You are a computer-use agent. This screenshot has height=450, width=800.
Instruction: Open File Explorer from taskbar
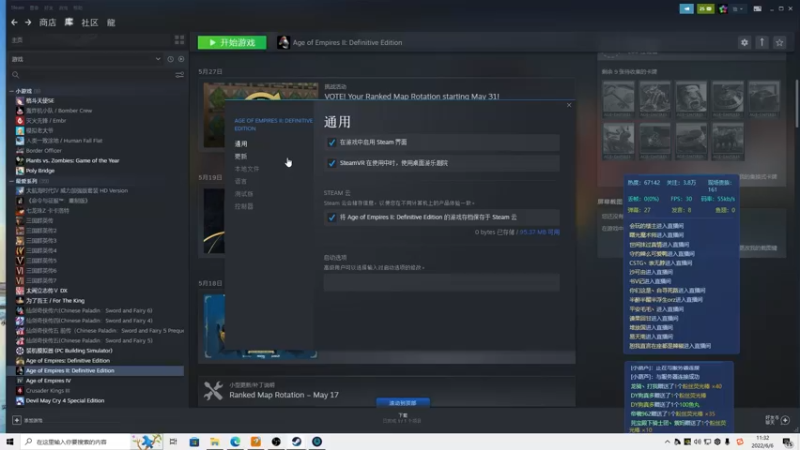[x=215, y=441]
